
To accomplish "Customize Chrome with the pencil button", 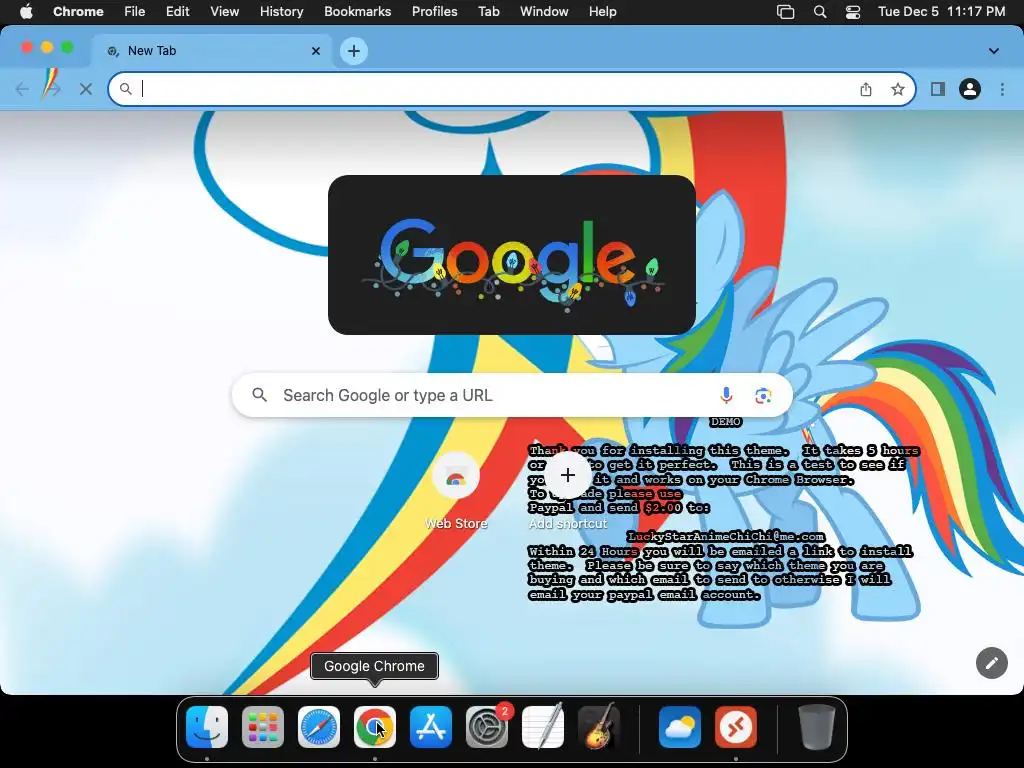I will (x=991, y=663).
